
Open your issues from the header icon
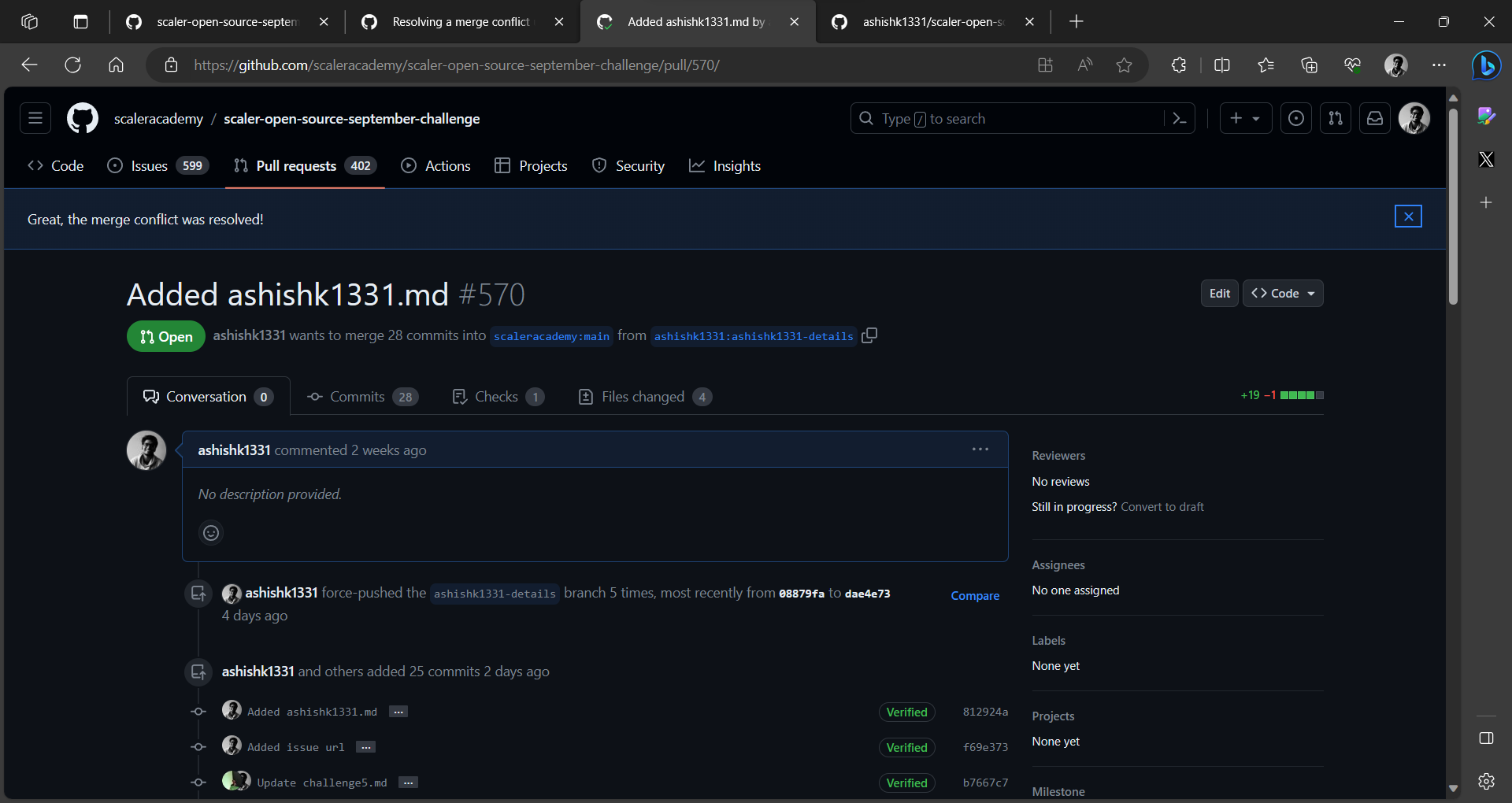(1296, 118)
